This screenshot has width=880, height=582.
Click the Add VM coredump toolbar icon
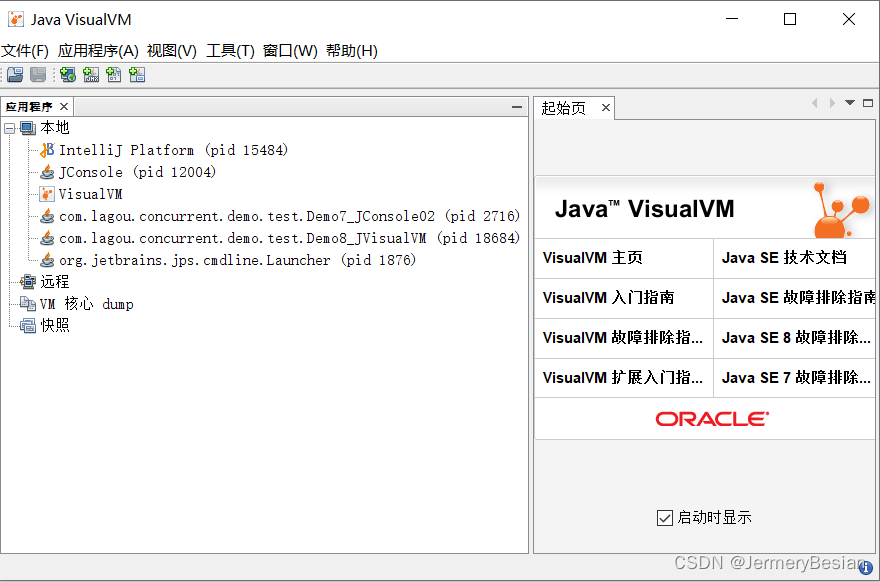point(114,75)
